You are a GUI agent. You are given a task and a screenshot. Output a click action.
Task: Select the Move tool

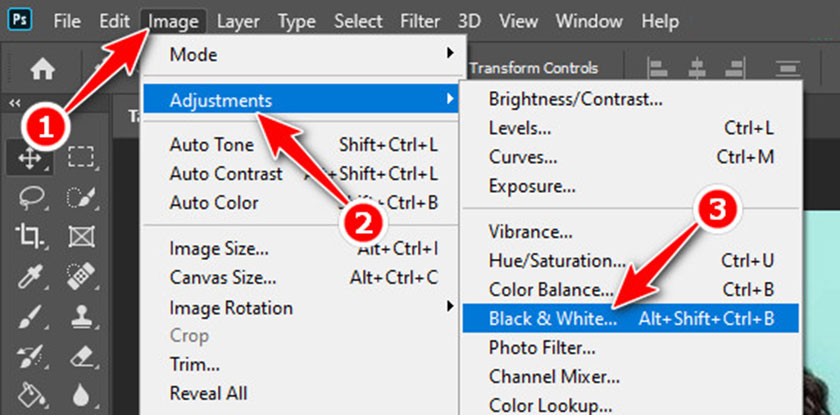pyautogui.click(x=29, y=159)
